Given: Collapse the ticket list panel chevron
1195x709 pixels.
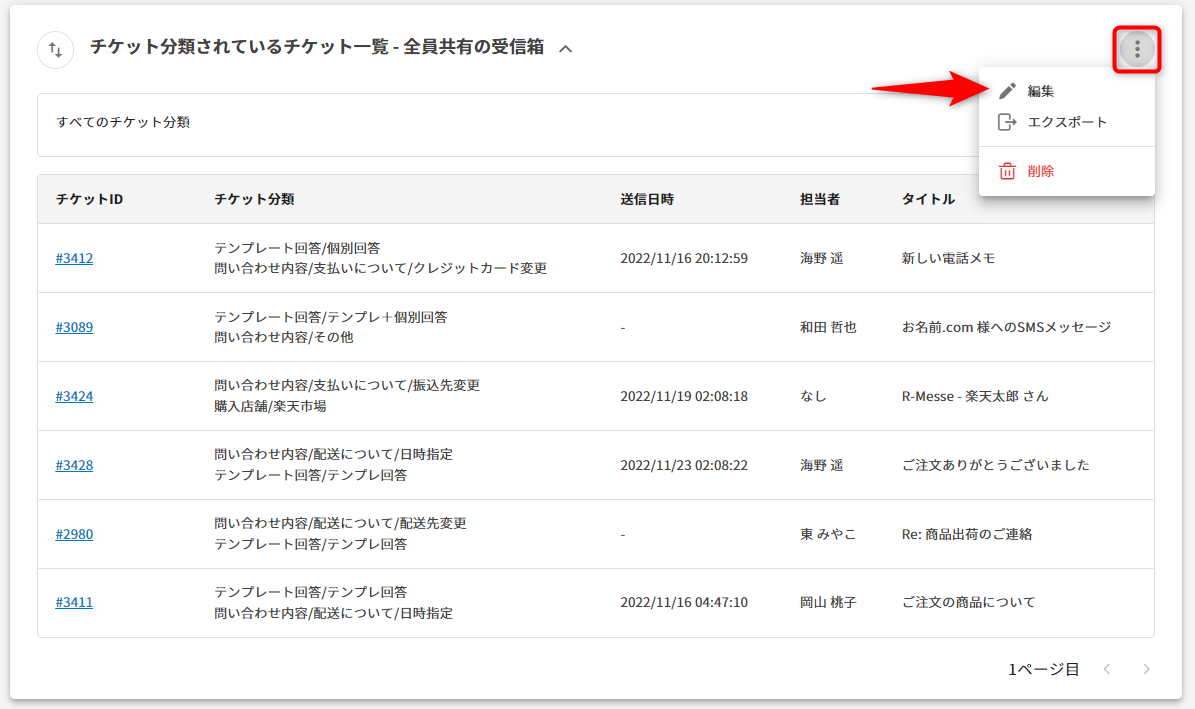Looking at the screenshot, I should (566, 48).
